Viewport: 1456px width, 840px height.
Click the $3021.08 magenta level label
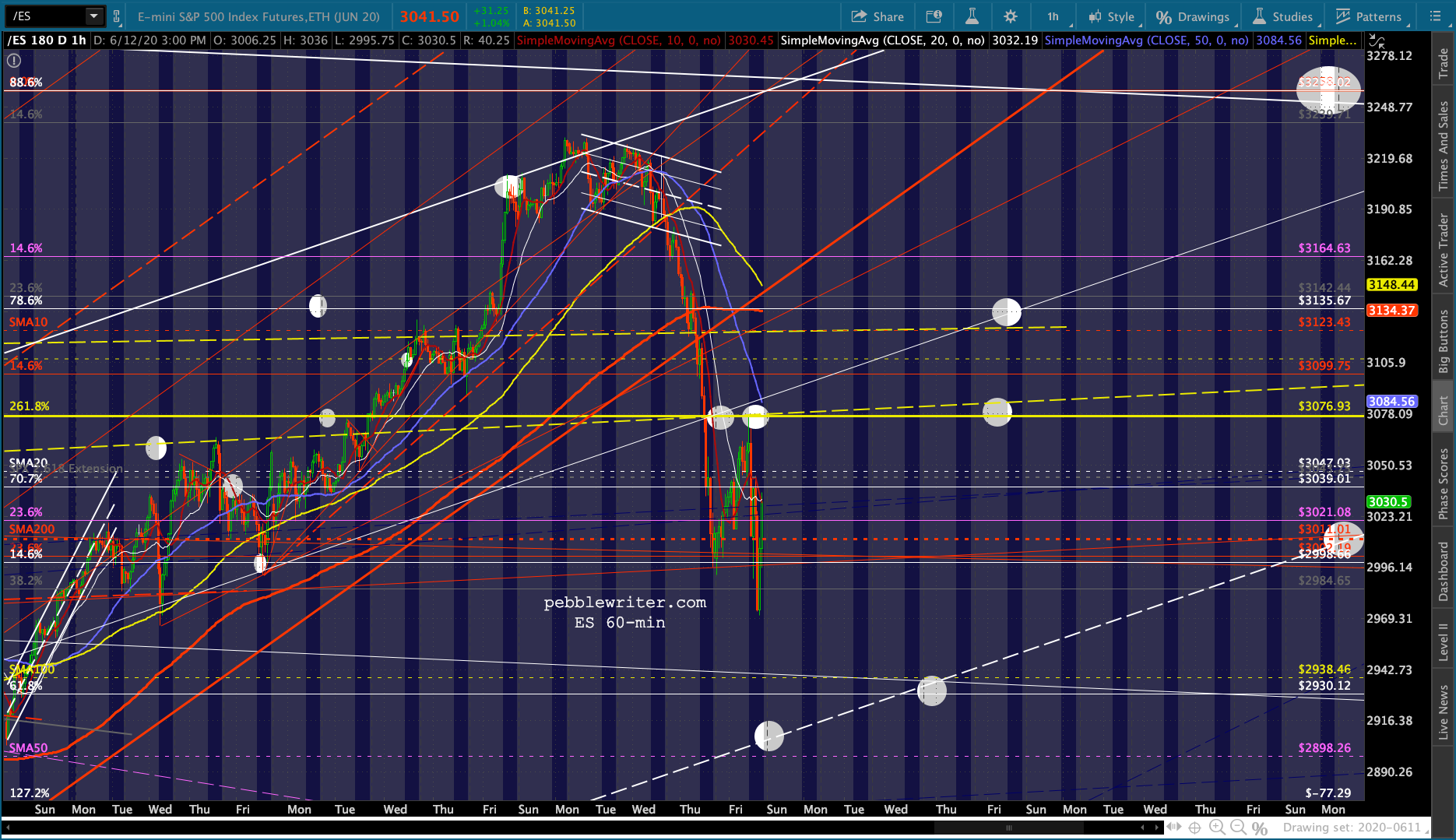pyautogui.click(x=1324, y=512)
